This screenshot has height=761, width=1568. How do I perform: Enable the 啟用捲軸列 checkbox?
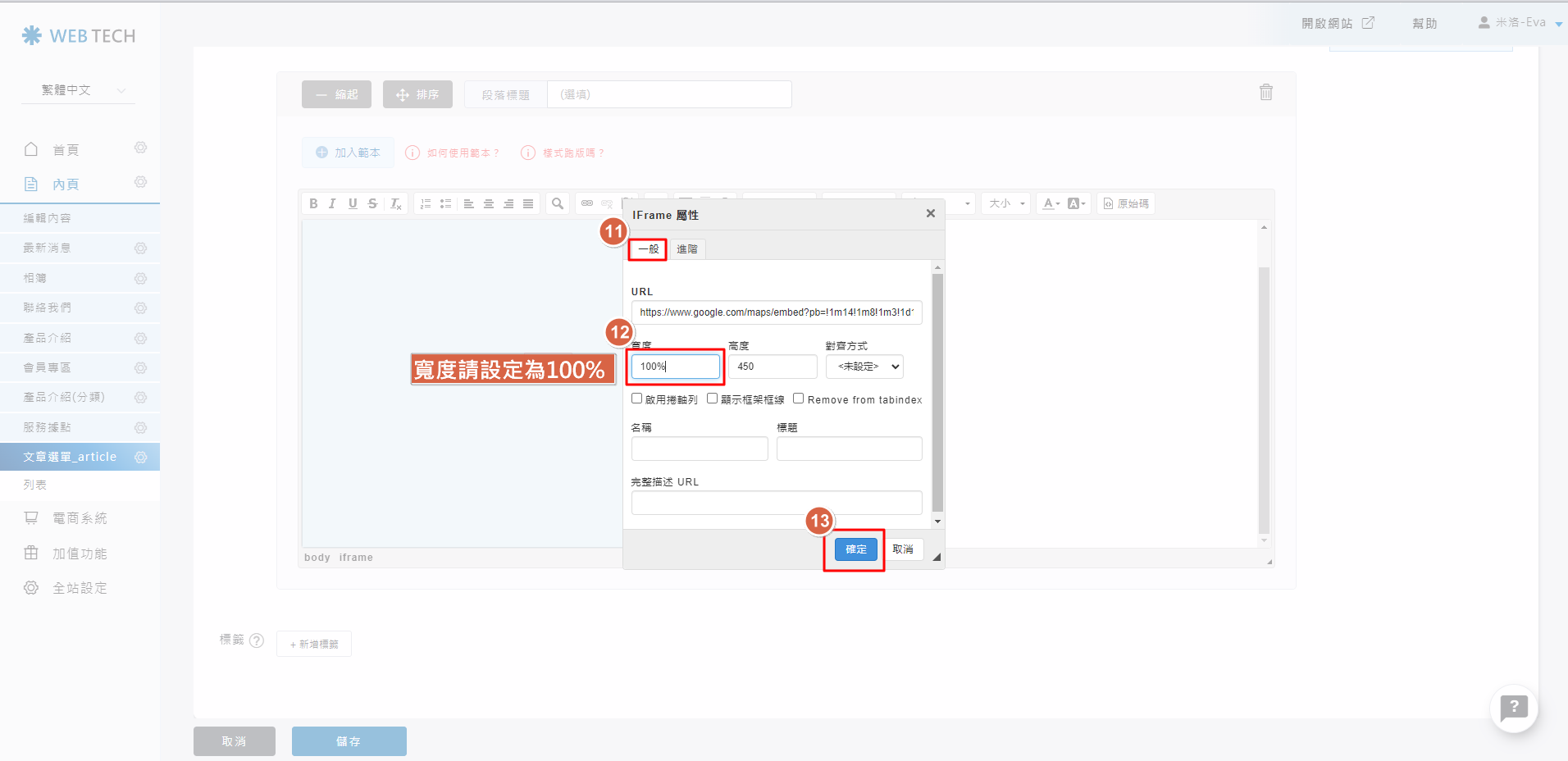(637, 399)
